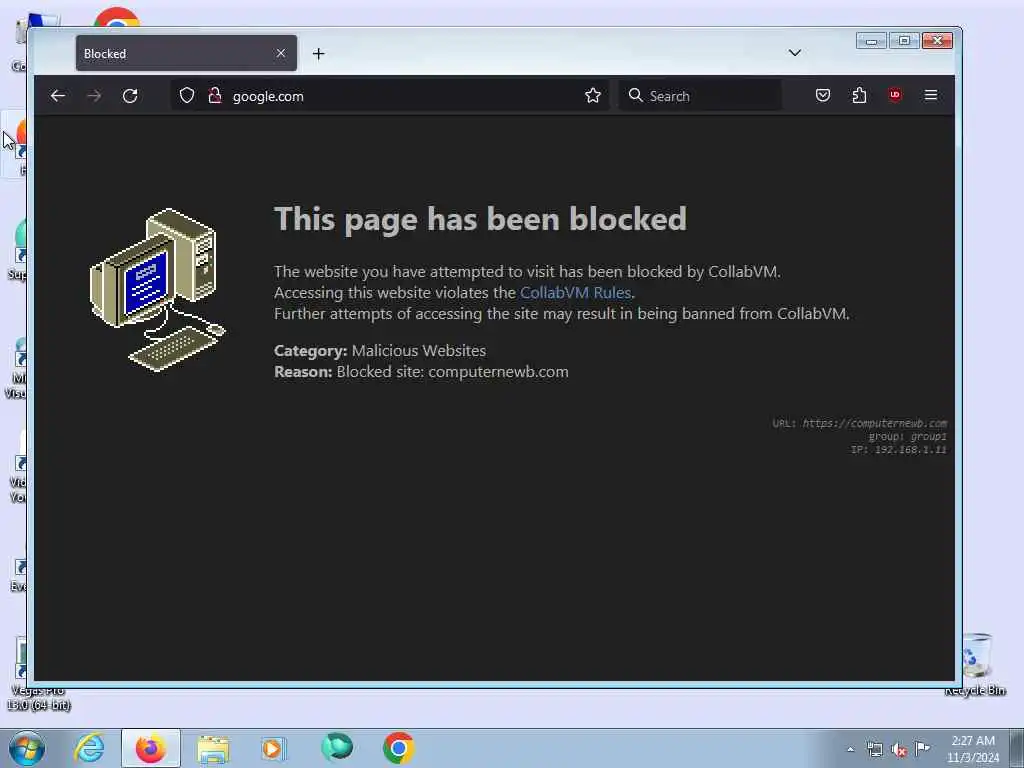Open the network status tray icon
Viewport: 1024px width, 768px height.
874,750
